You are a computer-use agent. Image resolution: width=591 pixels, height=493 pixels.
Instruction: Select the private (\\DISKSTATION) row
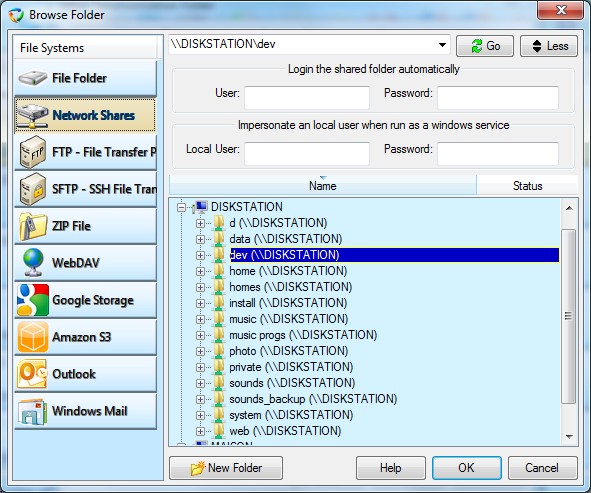coord(291,367)
